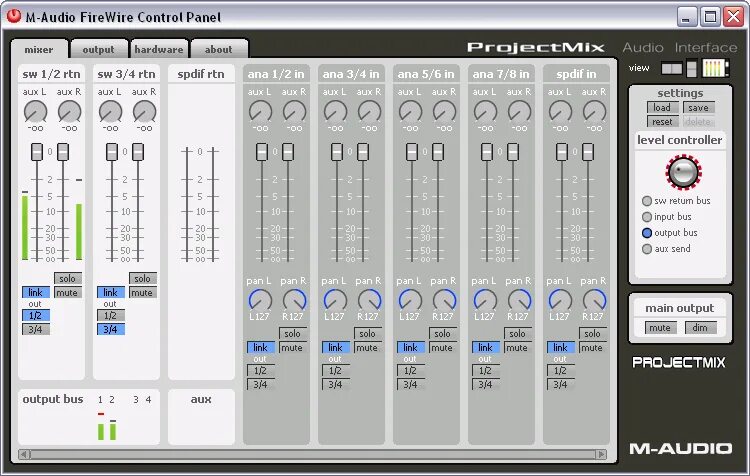Select aux send radio option
Viewport: 750px width, 476px height.
647,249
